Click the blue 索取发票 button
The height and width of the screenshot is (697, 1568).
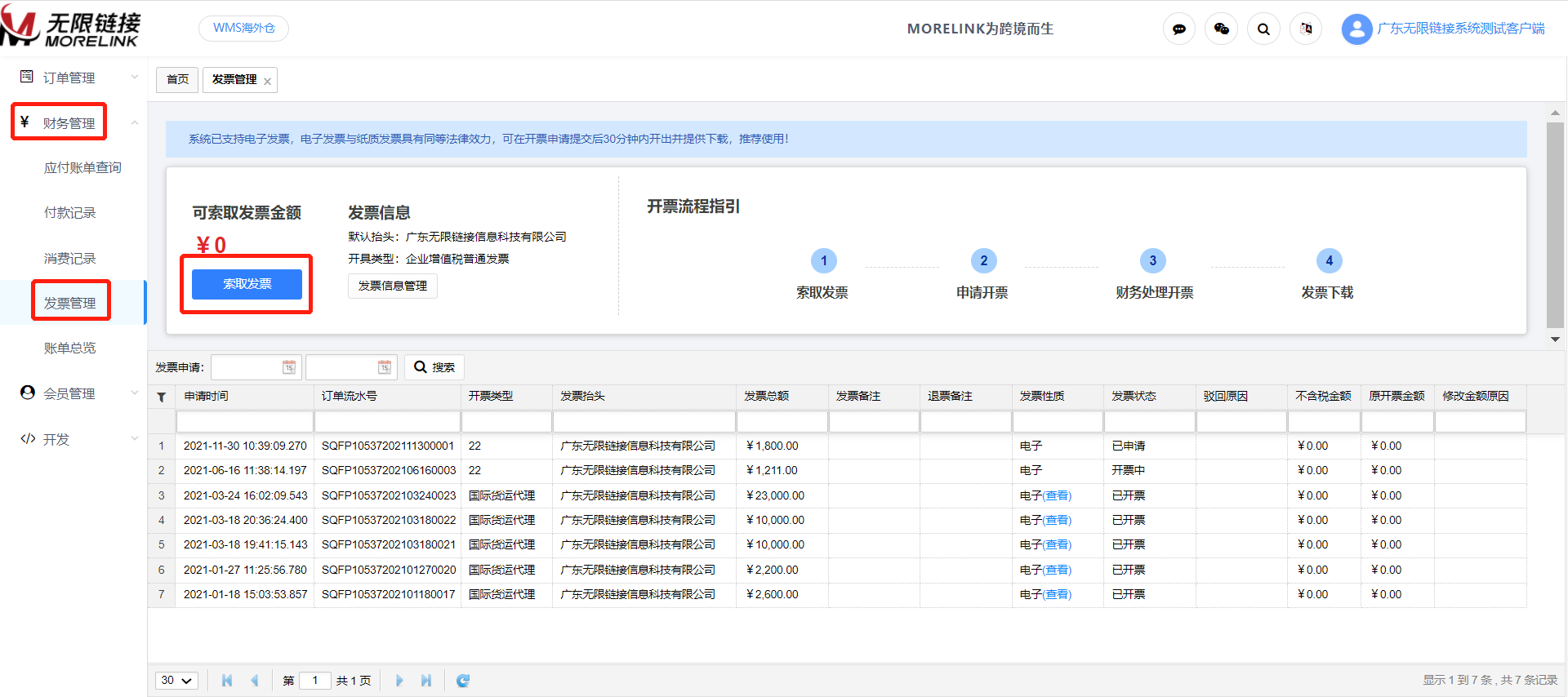click(247, 284)
